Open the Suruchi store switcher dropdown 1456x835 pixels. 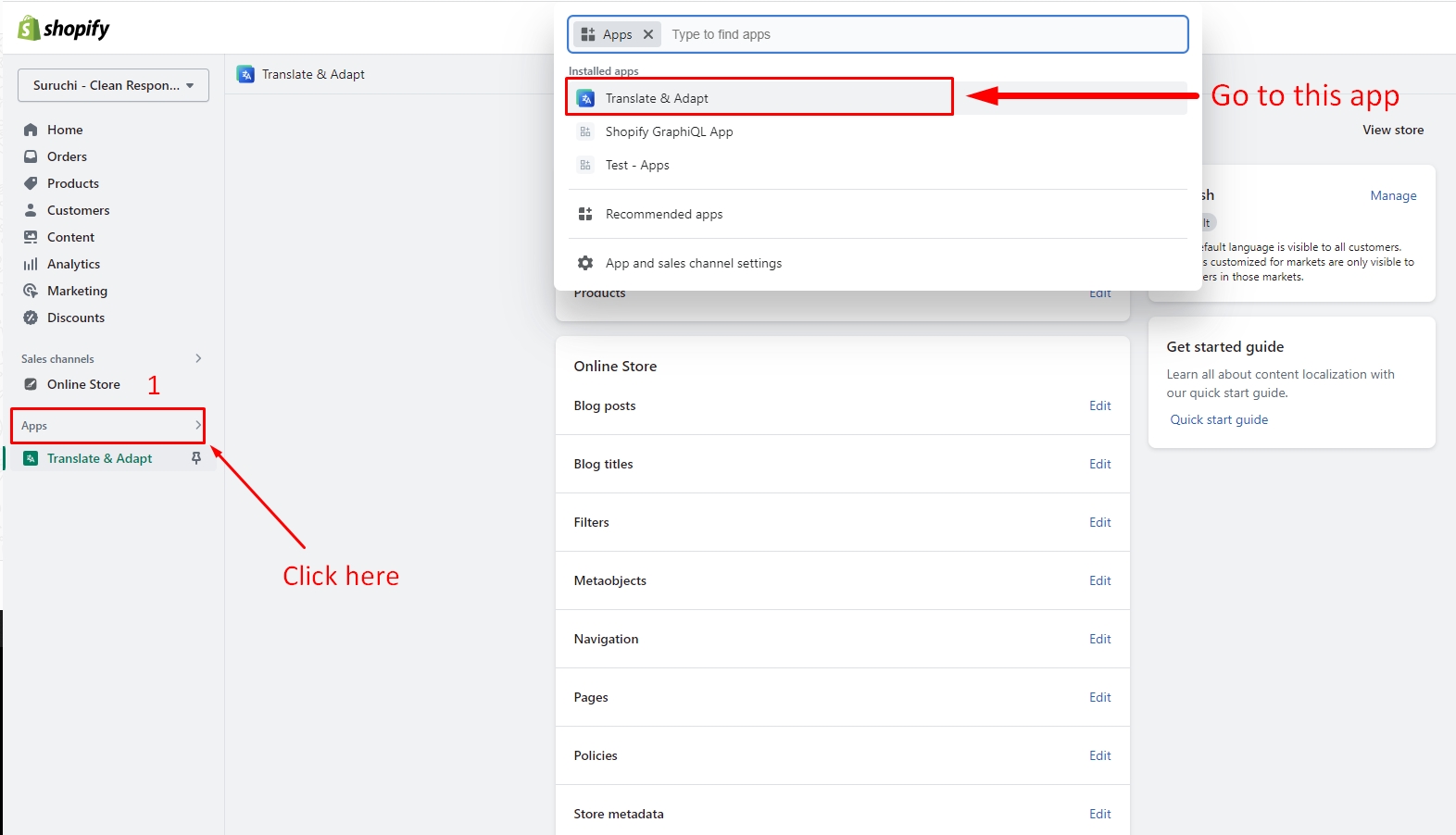[113, 85]
